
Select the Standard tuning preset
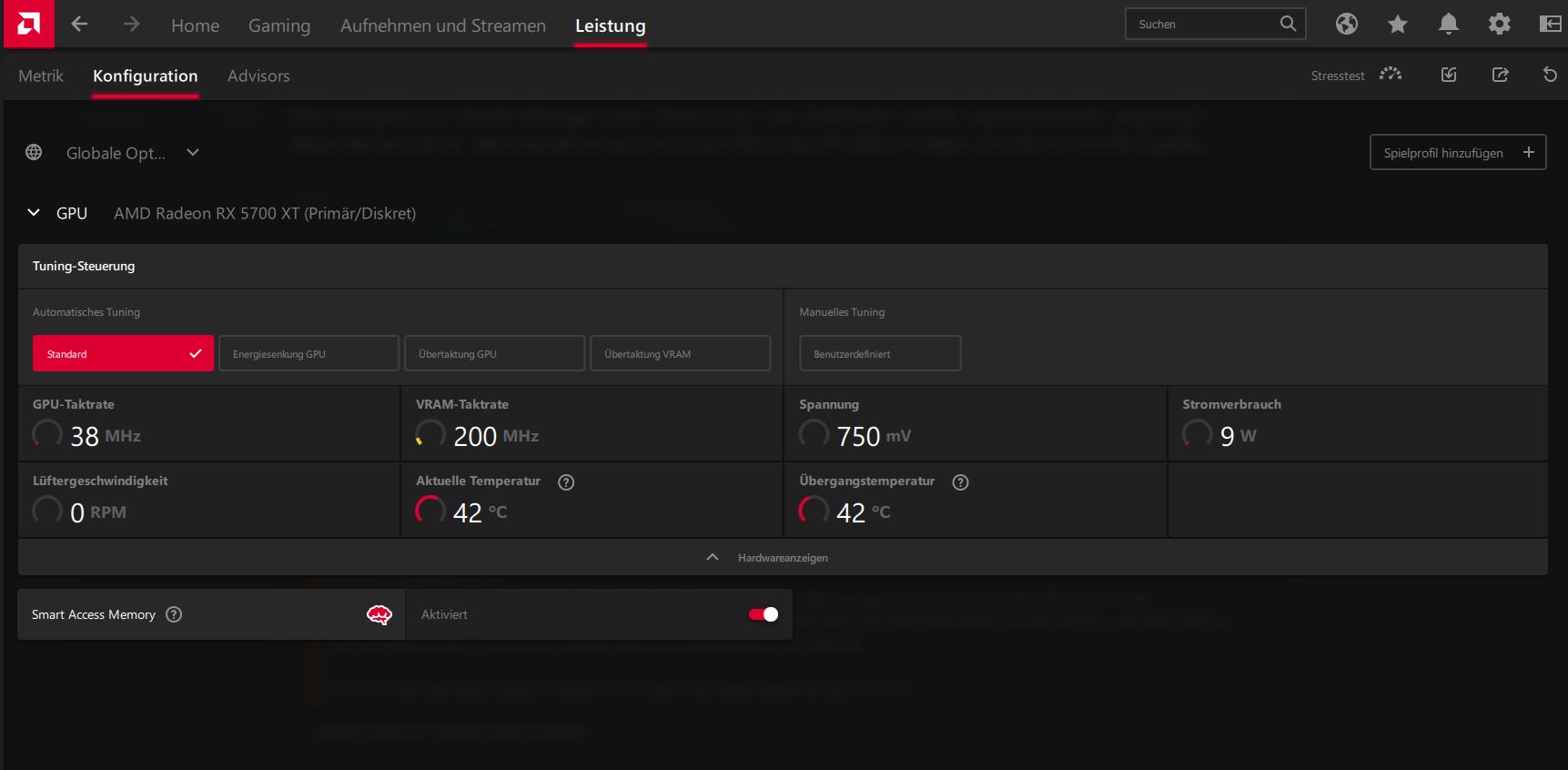tap(123, 353)
